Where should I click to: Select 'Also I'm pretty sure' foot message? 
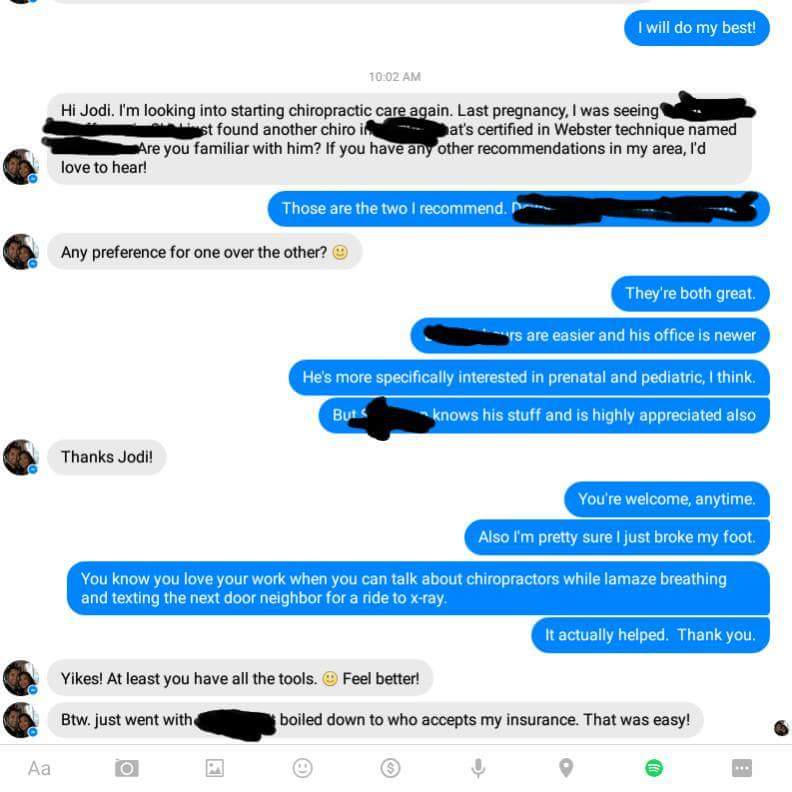(617, 537)
